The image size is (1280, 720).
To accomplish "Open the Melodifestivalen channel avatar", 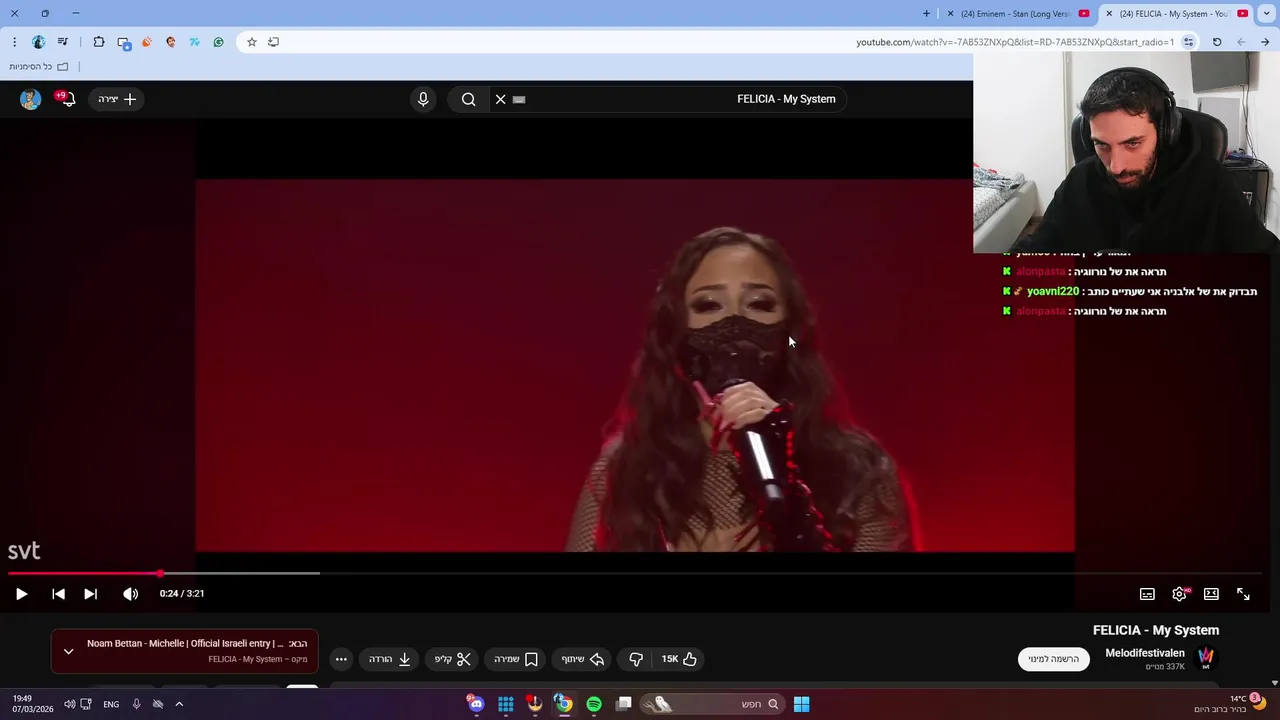I will (x=1206, y=659).
